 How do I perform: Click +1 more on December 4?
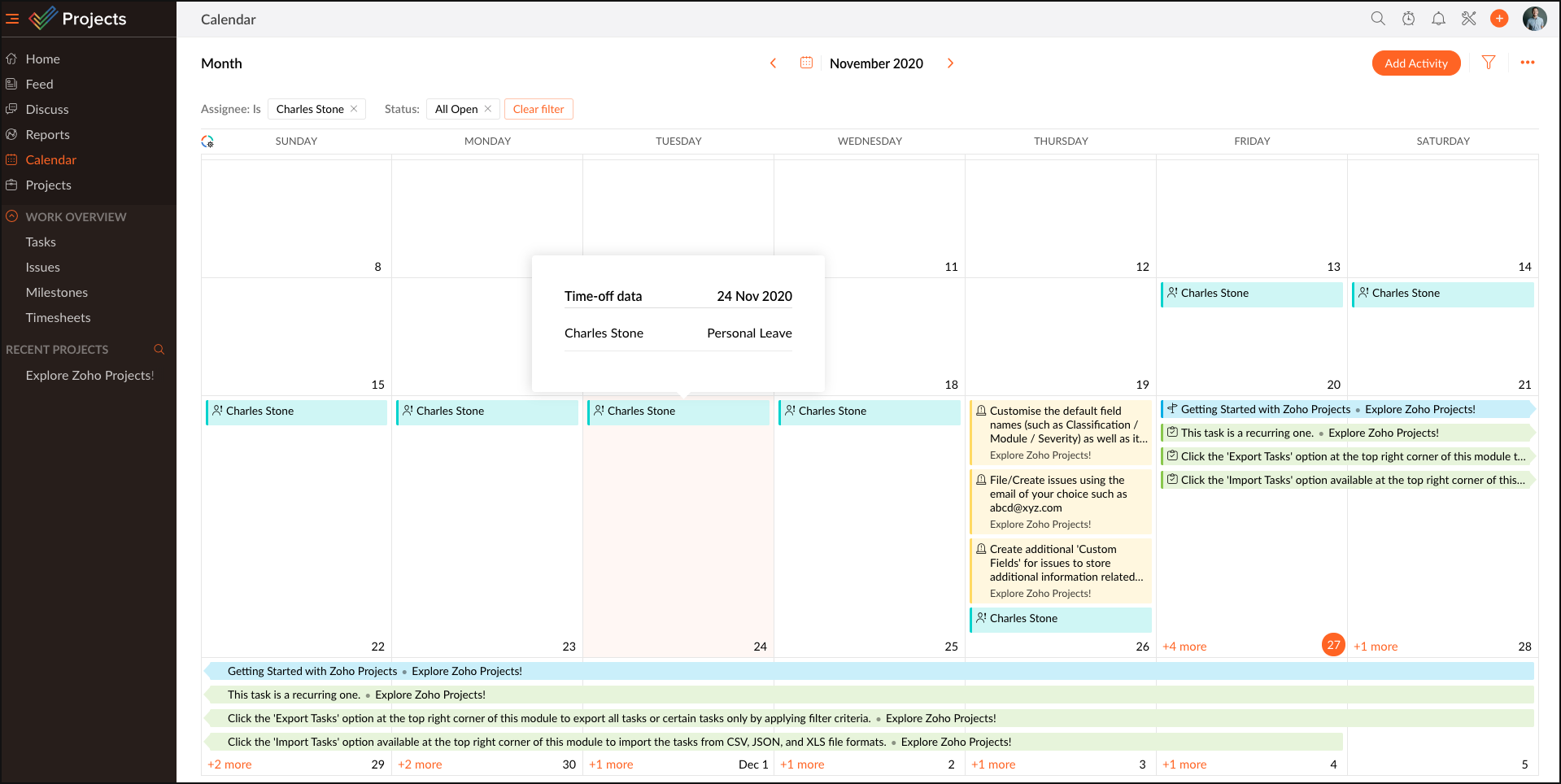point(1184,764)
